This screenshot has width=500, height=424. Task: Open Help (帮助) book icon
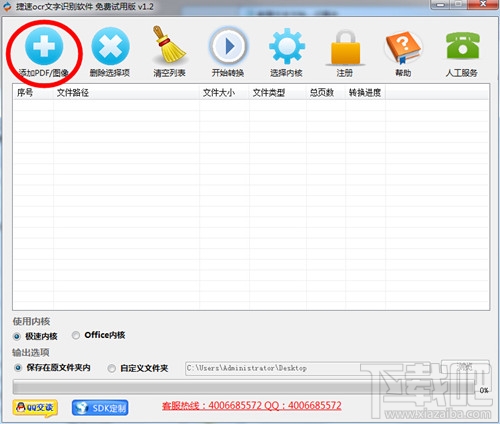[403, 47]
